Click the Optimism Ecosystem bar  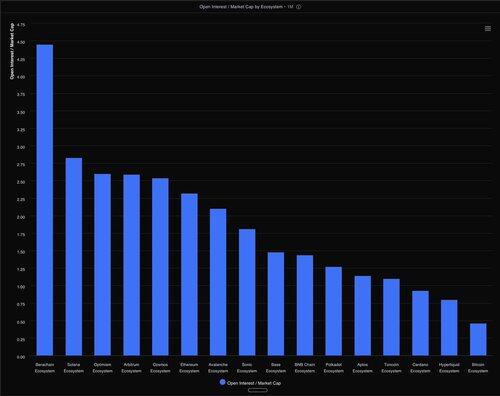point(102,265)
